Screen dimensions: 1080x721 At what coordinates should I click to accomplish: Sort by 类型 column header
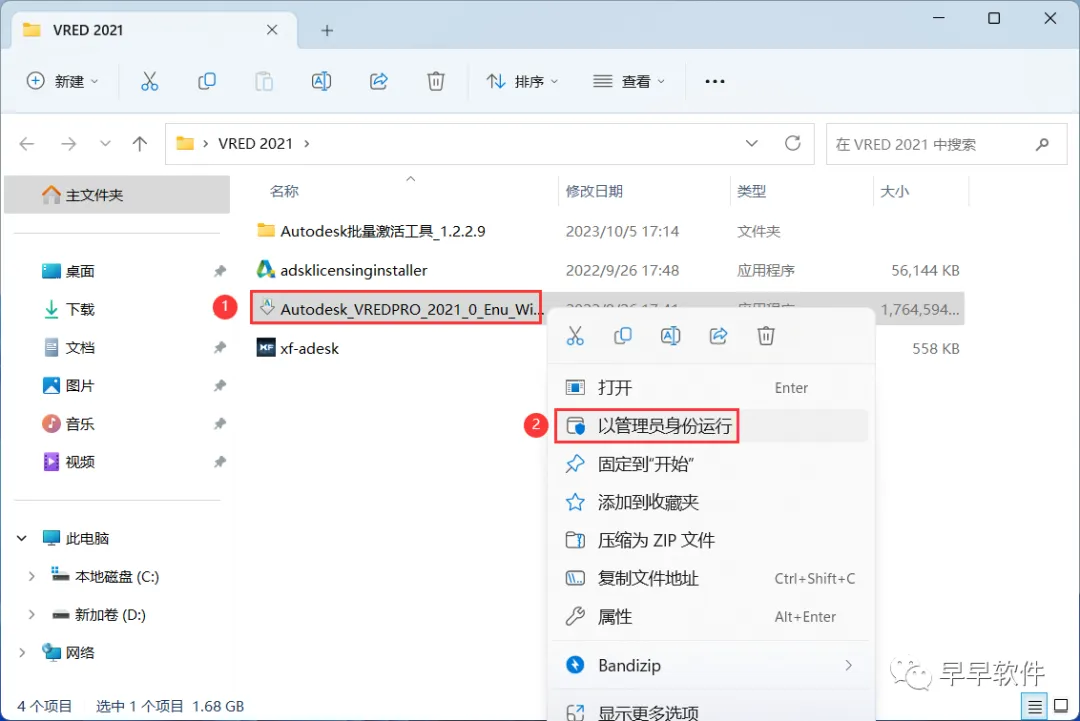[x=751, y=191]
